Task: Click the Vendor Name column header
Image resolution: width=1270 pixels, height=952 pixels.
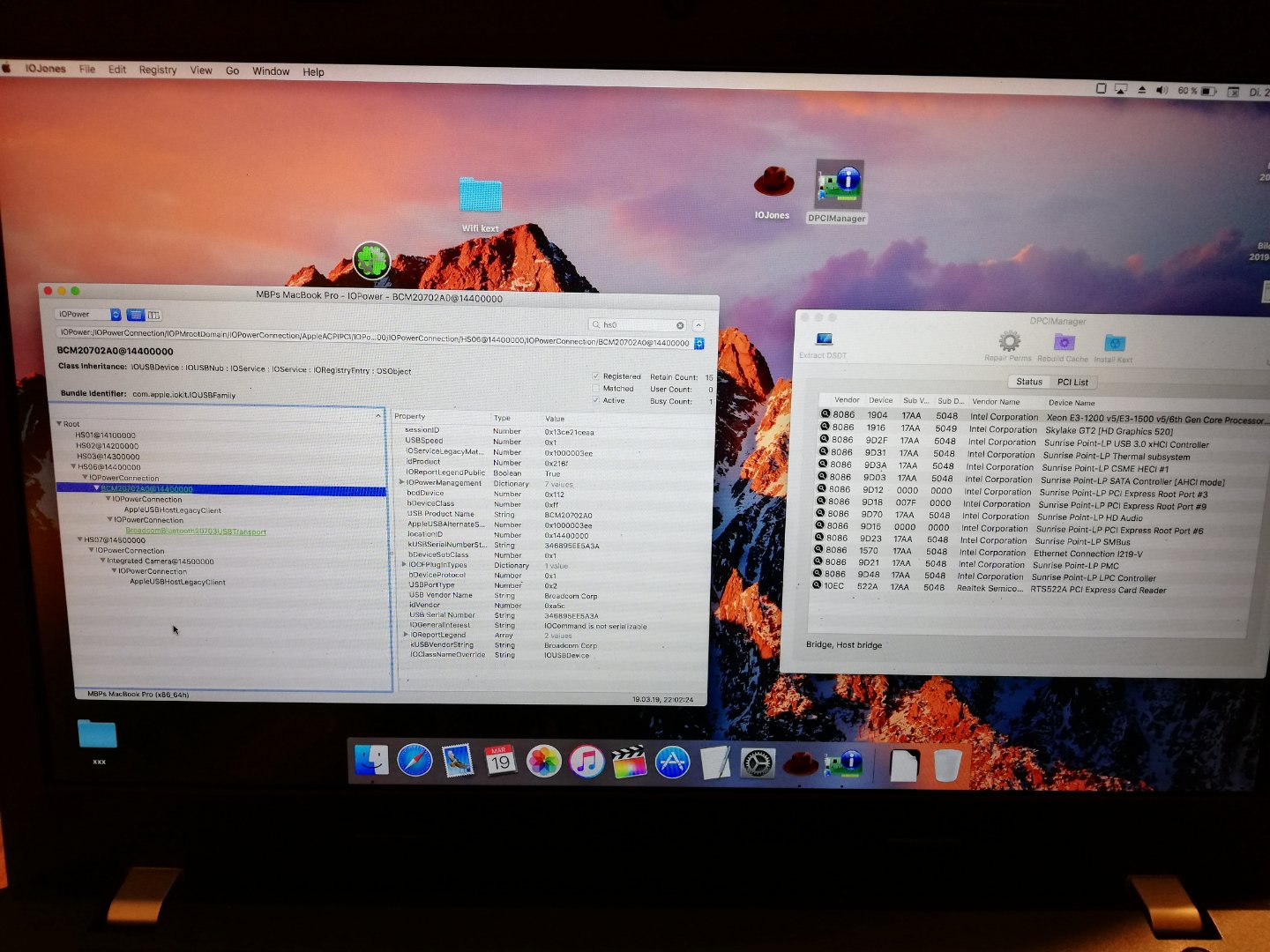Action: click(997, 402)
